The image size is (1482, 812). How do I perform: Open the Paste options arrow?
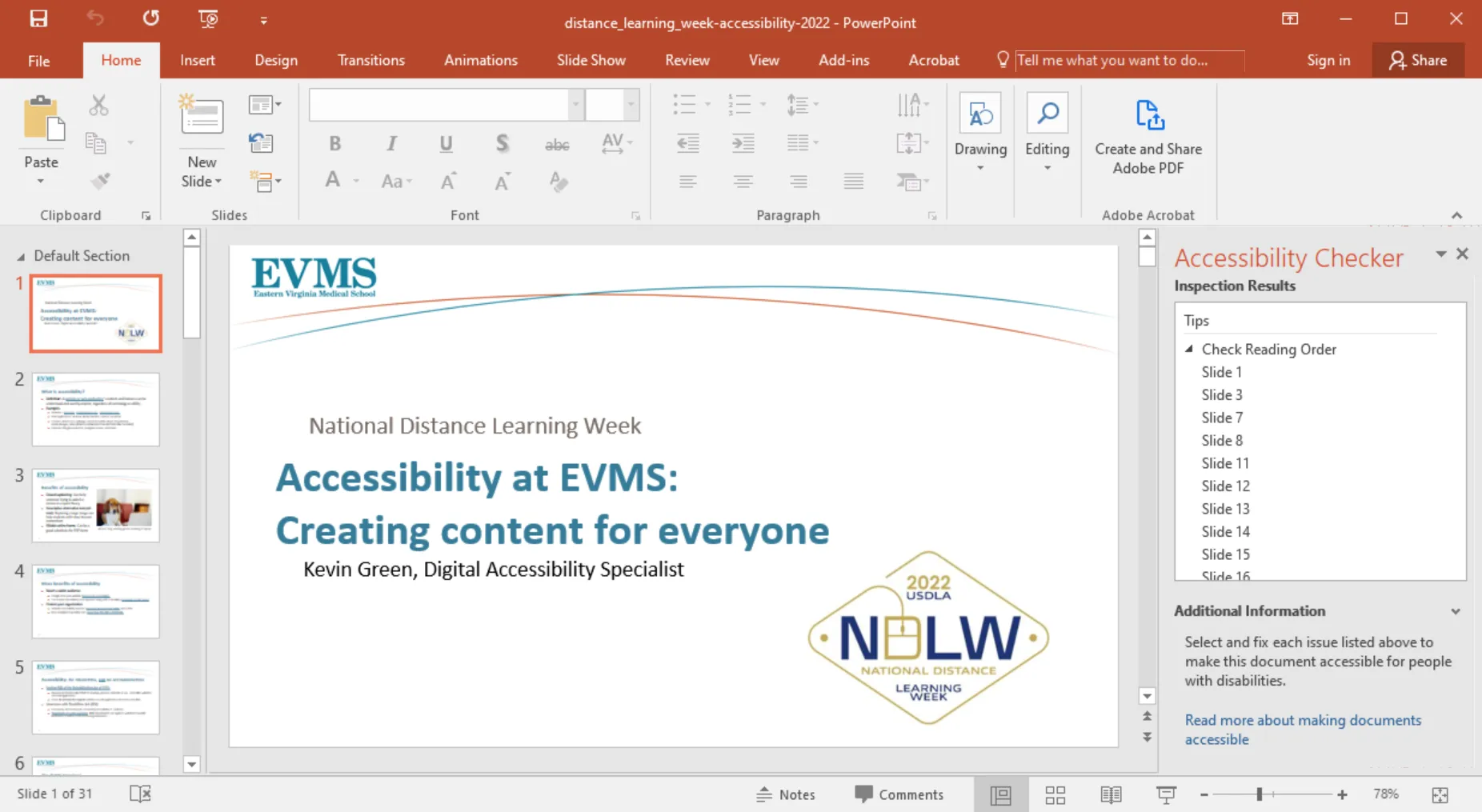pos(41,182)
